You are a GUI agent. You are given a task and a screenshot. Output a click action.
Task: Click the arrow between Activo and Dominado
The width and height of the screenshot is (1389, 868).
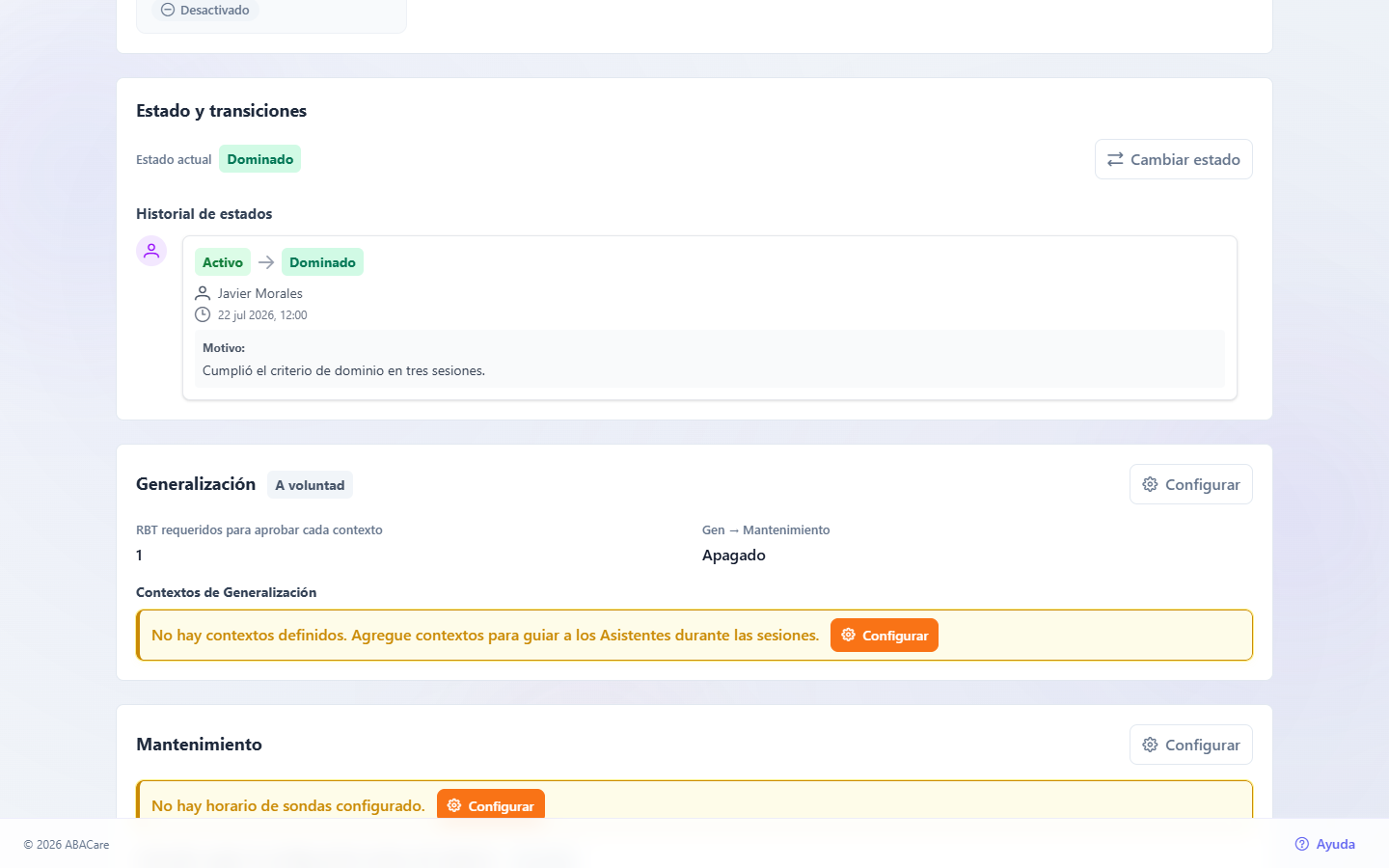click(x=266, y=262)
